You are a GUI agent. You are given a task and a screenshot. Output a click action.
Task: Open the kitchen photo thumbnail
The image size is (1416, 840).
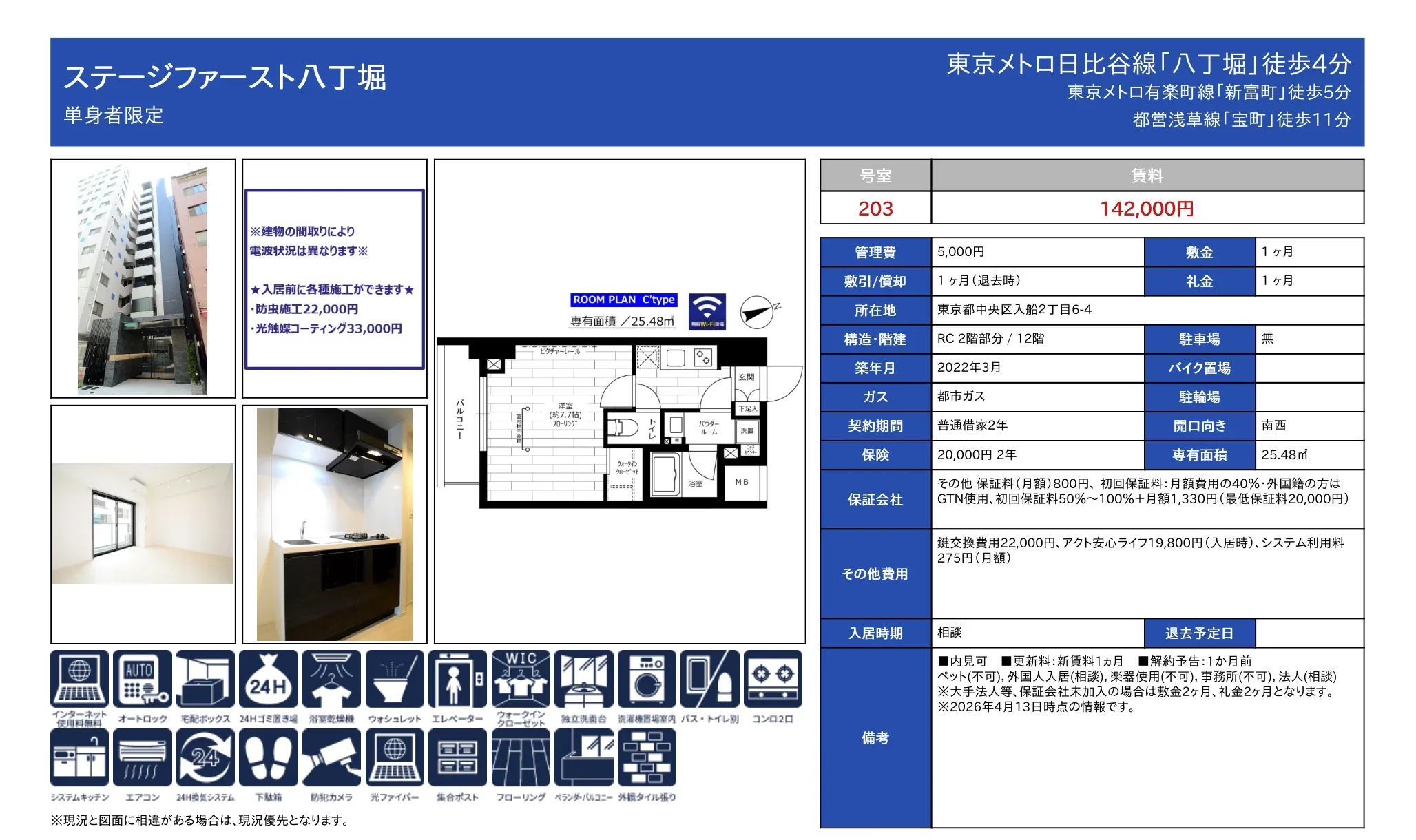(x=335, y=524)
